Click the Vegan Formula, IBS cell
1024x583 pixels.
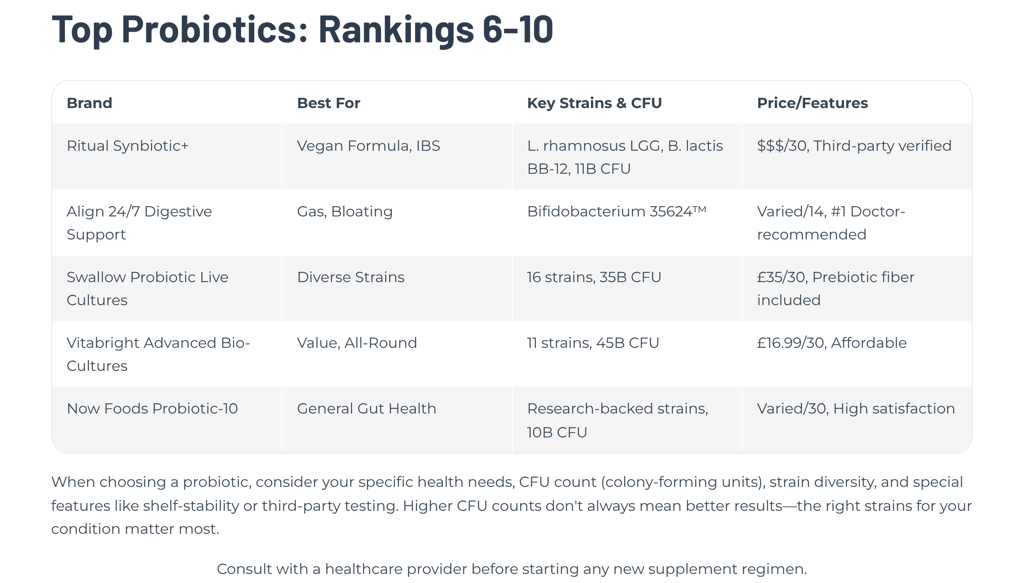[x=397, y=157]
